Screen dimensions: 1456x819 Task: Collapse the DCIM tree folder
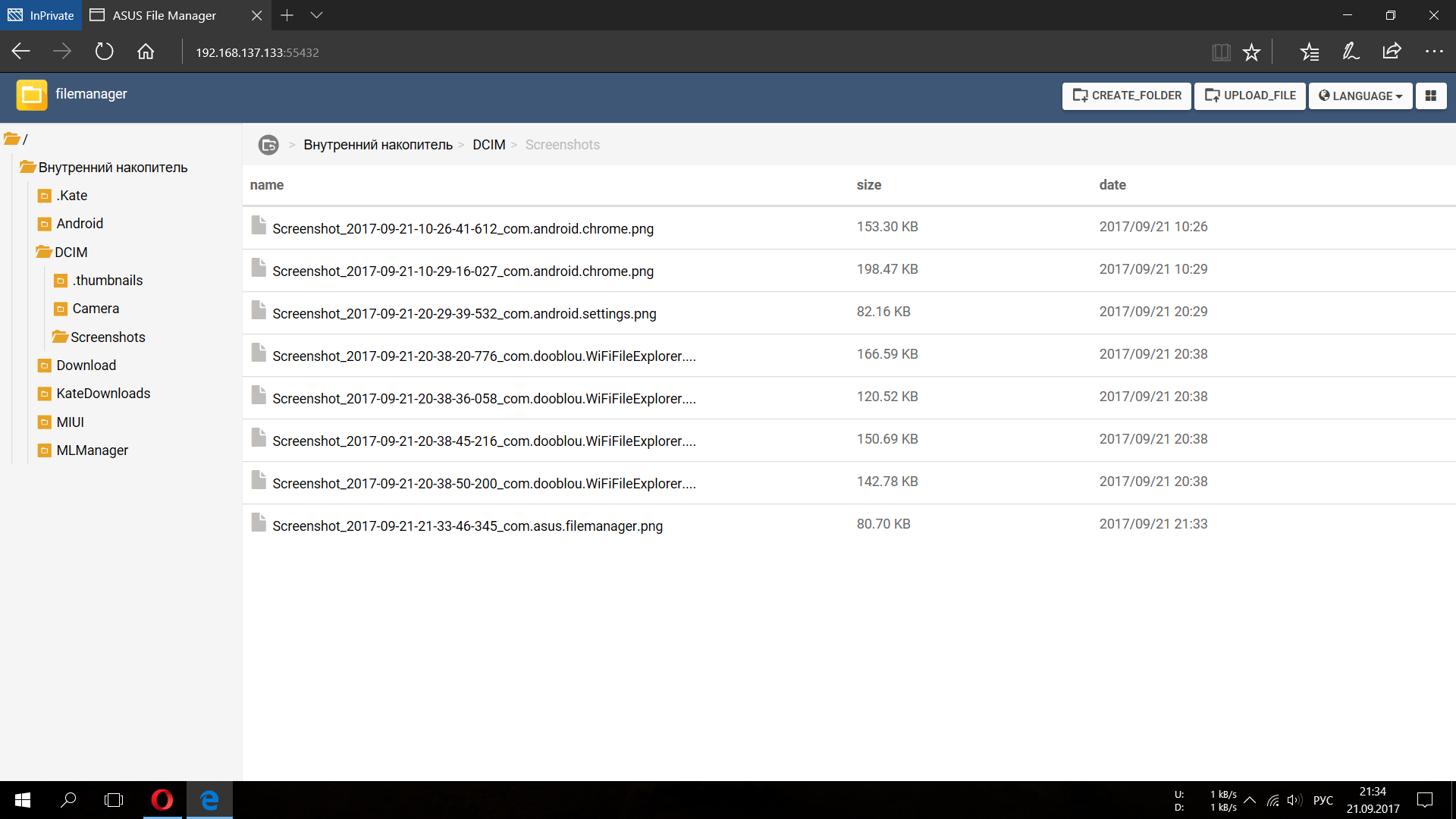tap(62, 253)
